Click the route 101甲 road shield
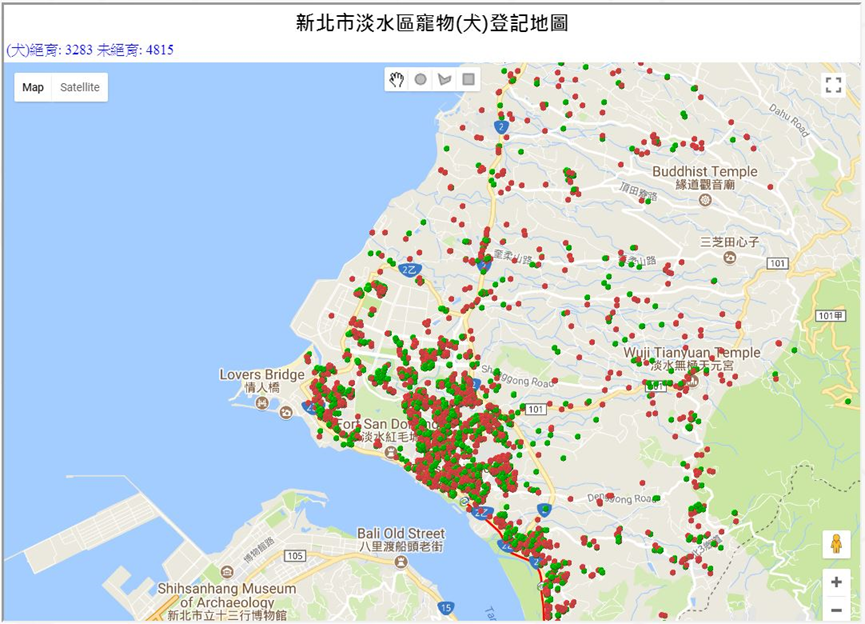Image resolution: width=865 pixels, height=624 pixels. 831,316
